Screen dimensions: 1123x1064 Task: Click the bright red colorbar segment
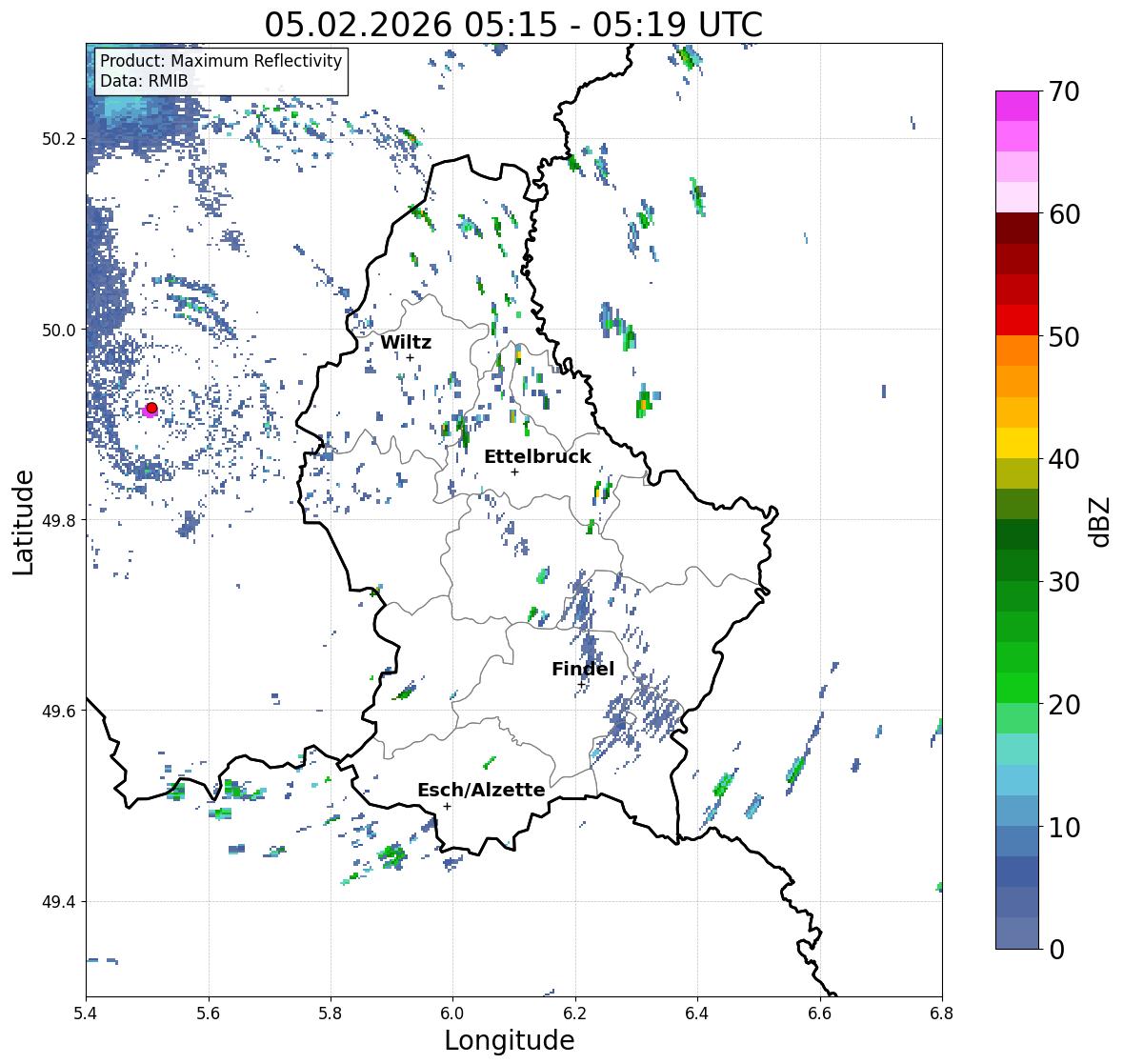click(1017, 320)
